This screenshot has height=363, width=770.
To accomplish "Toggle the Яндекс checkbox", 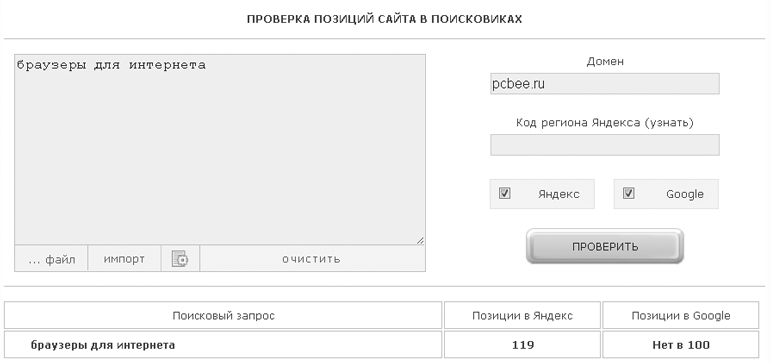I will pos(504,193).
